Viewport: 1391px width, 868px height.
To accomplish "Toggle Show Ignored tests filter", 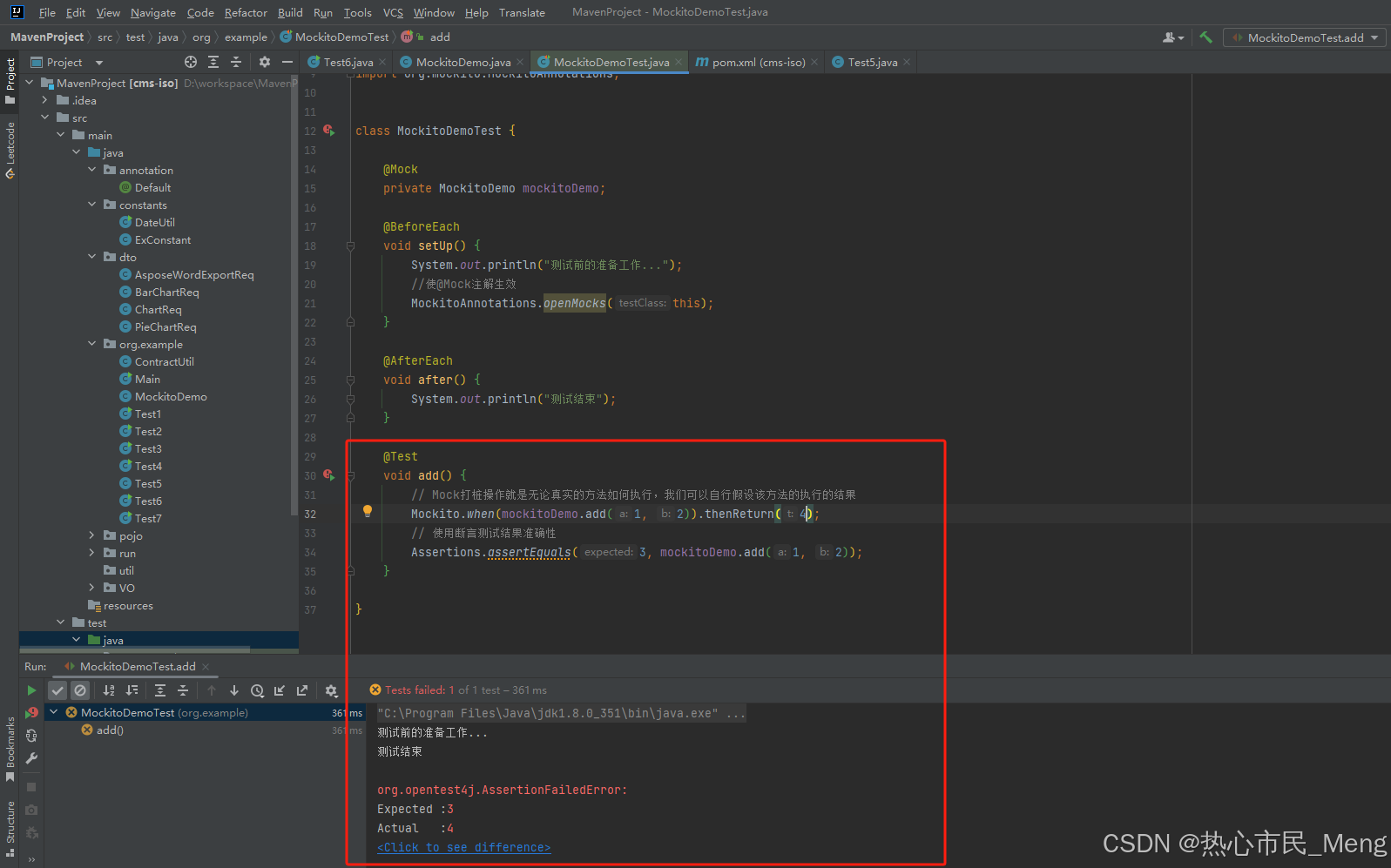I will [x=80, y=690].
